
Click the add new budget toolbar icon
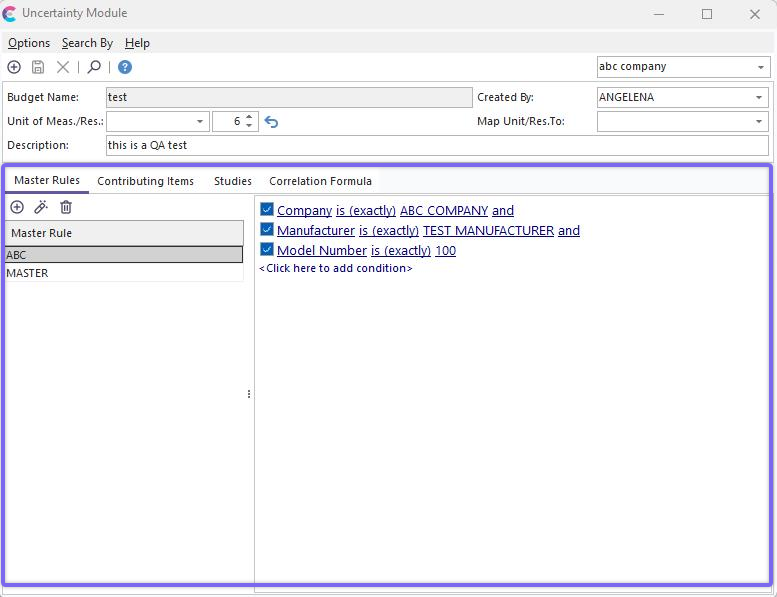coord(14,67)
